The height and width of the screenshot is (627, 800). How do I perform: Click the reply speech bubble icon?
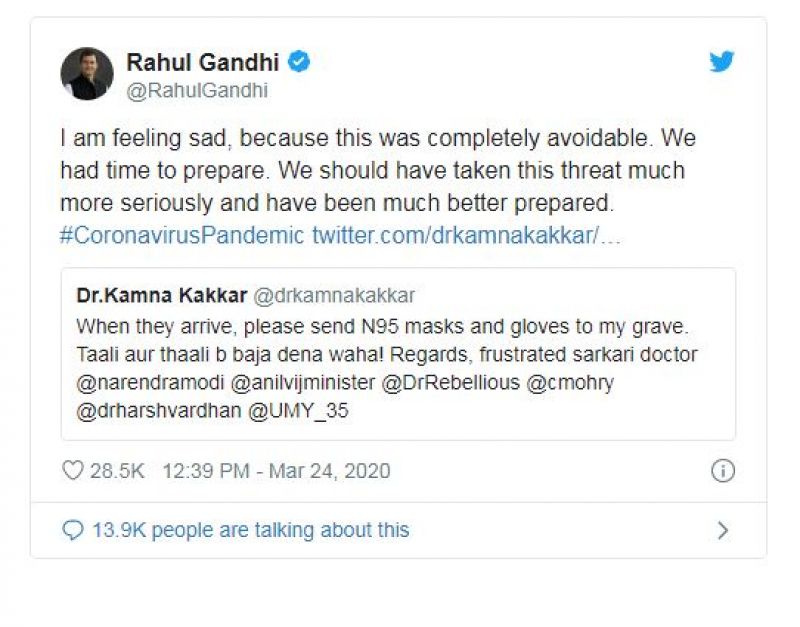pos(73,530)
